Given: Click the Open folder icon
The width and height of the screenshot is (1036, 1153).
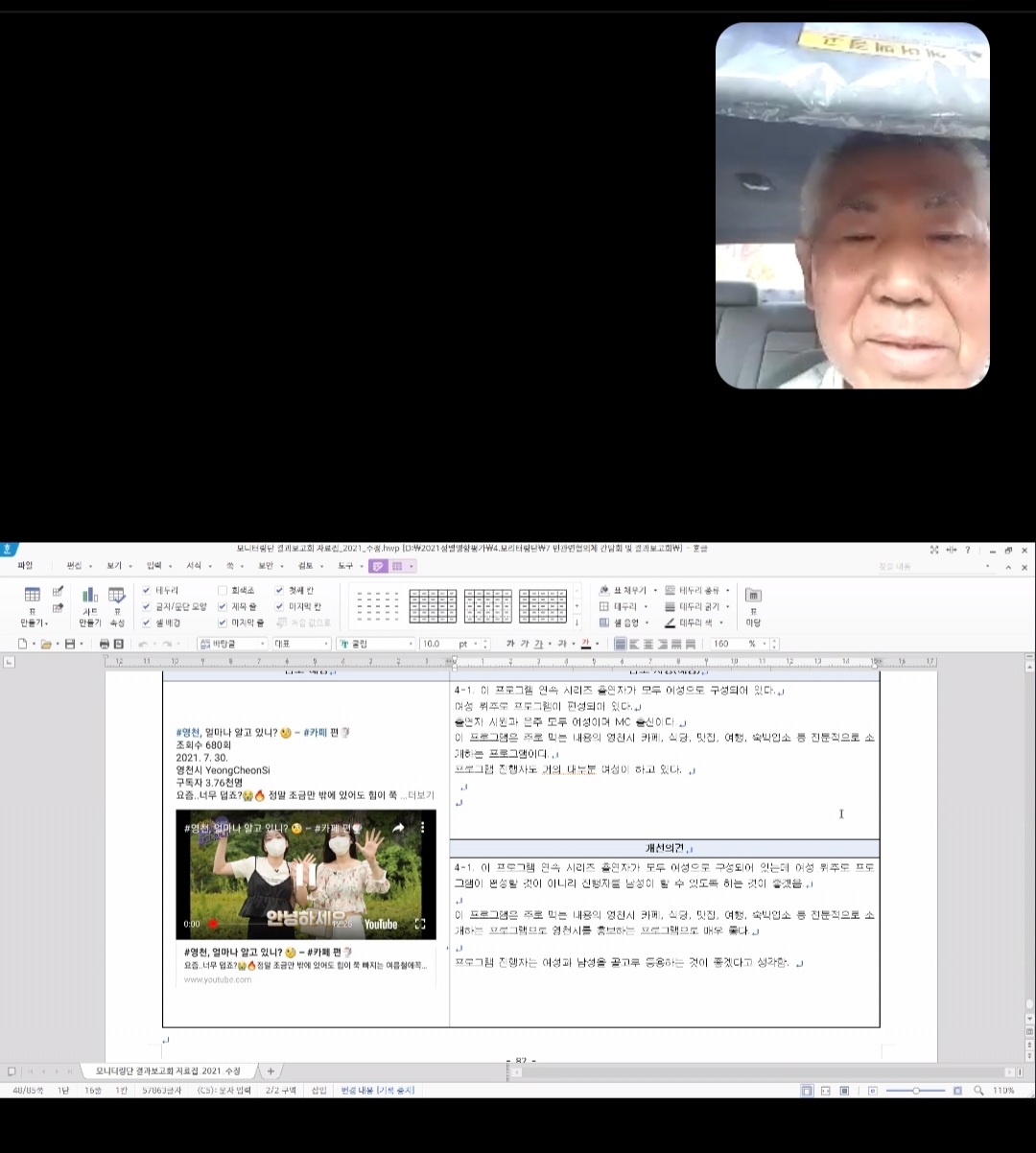Looking at the screenshot, I should [45, 644].
